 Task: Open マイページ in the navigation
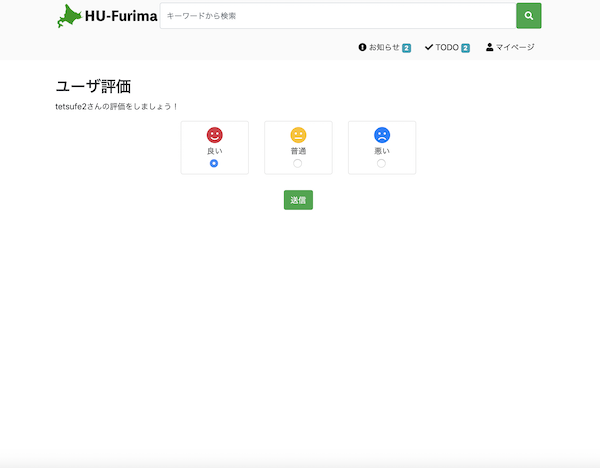(x=510, y=47)
